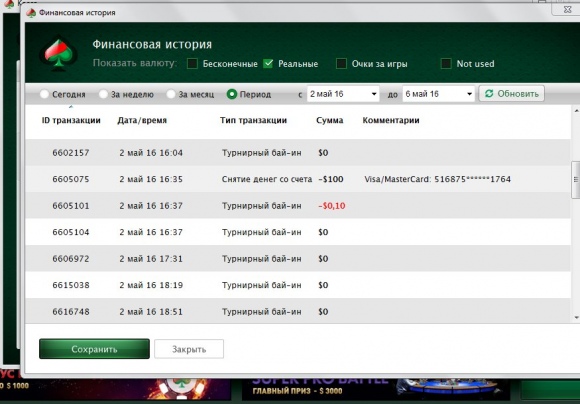Tick the Очки за игры checkbox
This screenshot has height=404, width=580.
[x=341, y=63]
